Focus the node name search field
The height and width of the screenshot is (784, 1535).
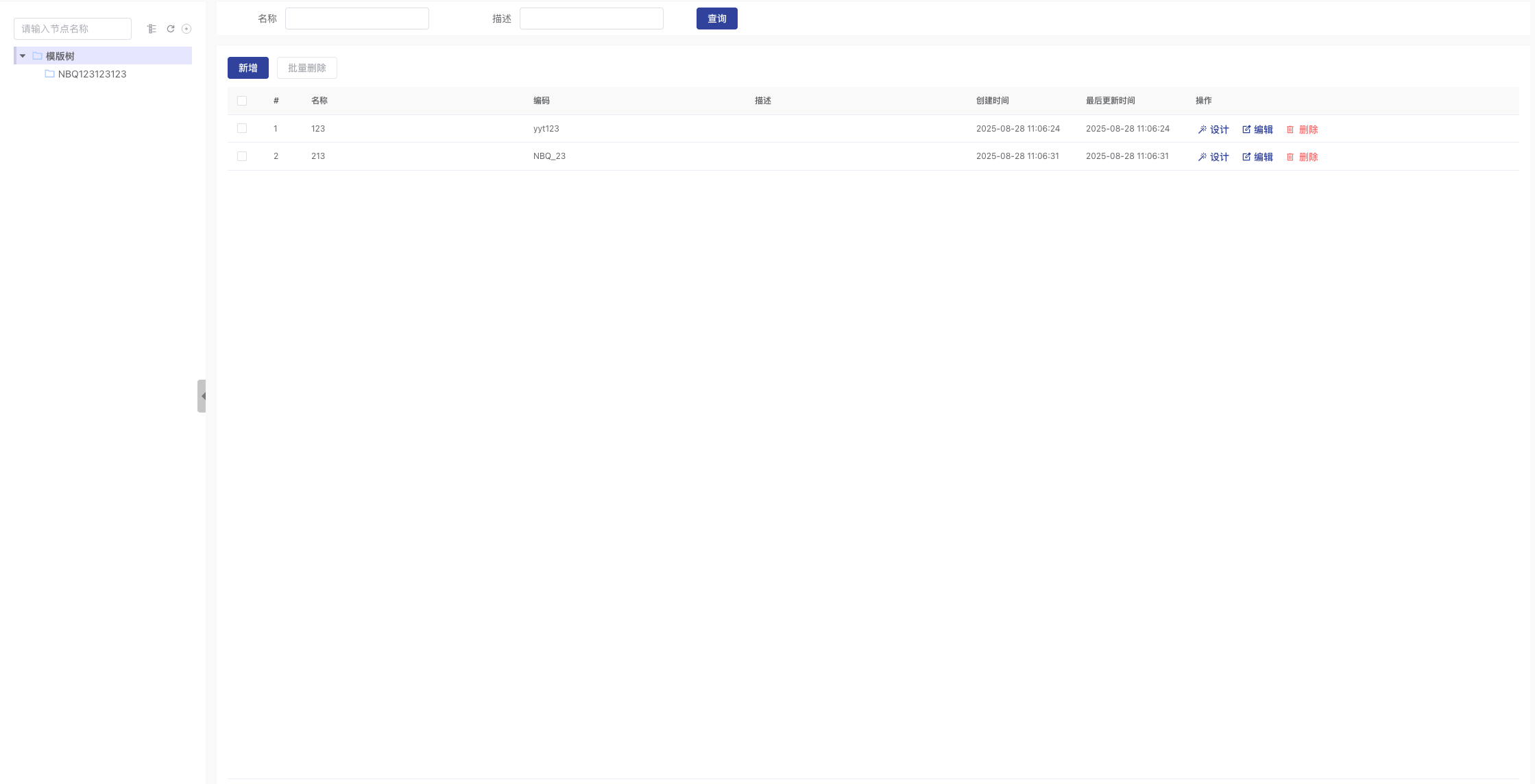[73, 29]
